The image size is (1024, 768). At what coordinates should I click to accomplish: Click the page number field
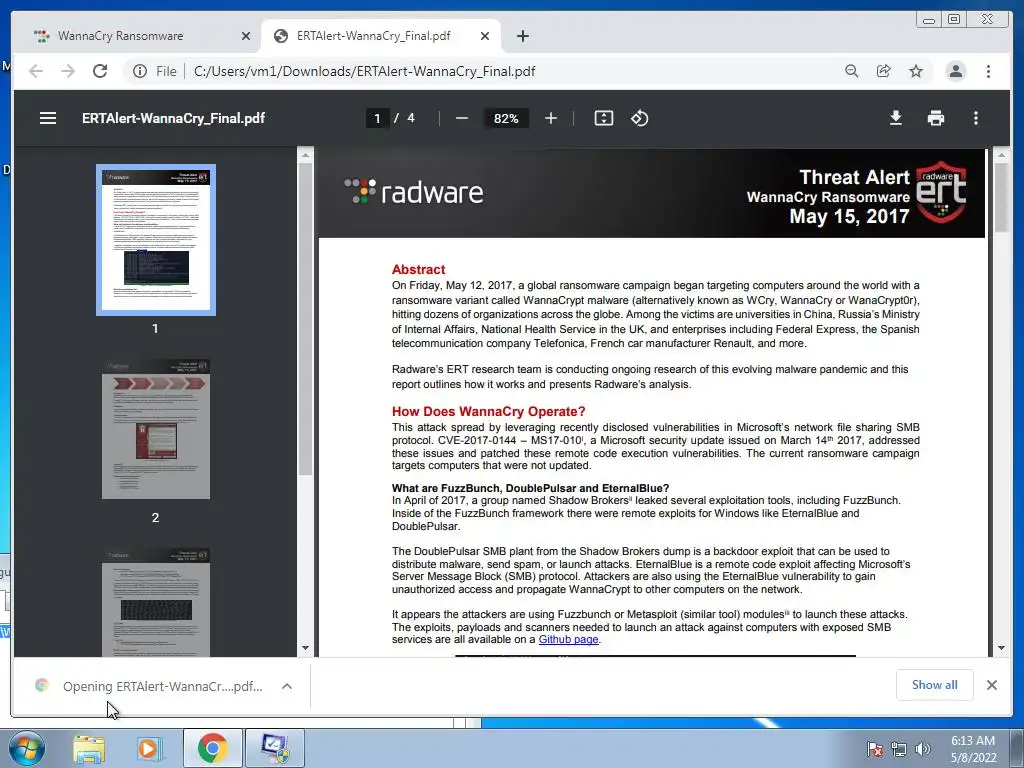(x=377, y=118)
